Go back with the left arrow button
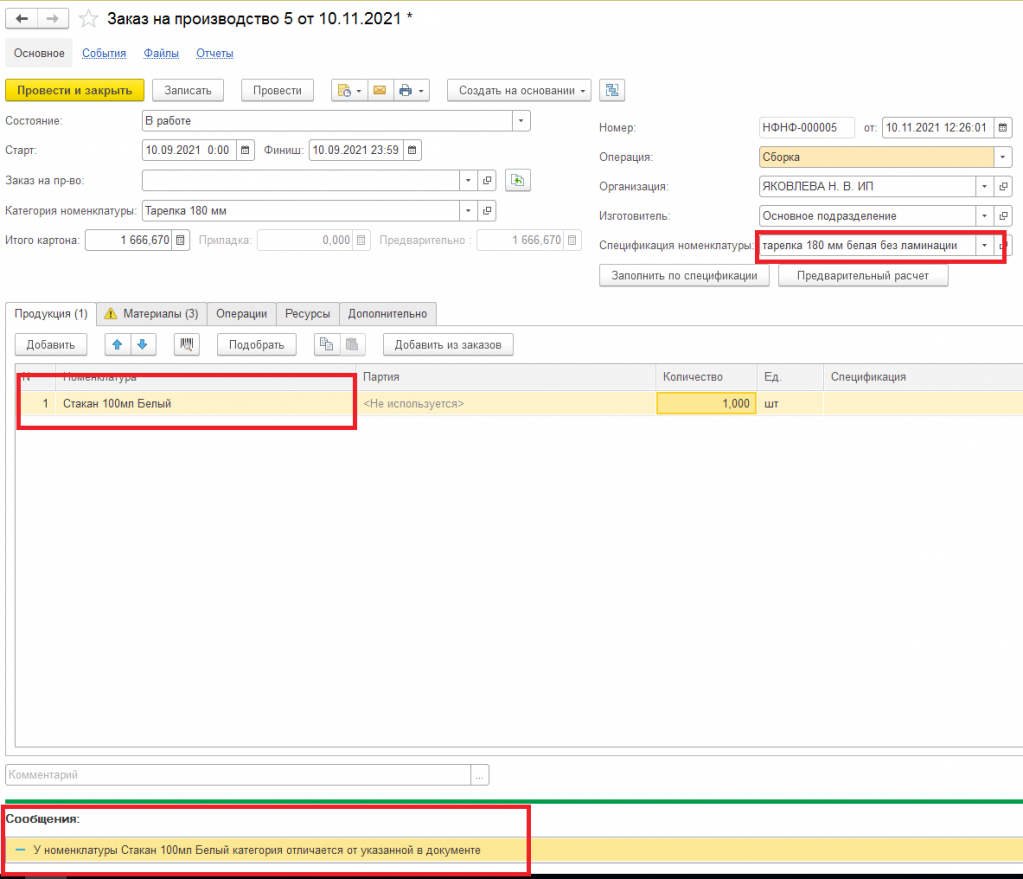Viewport: 1023px width, 879px height. click(22, 19)
